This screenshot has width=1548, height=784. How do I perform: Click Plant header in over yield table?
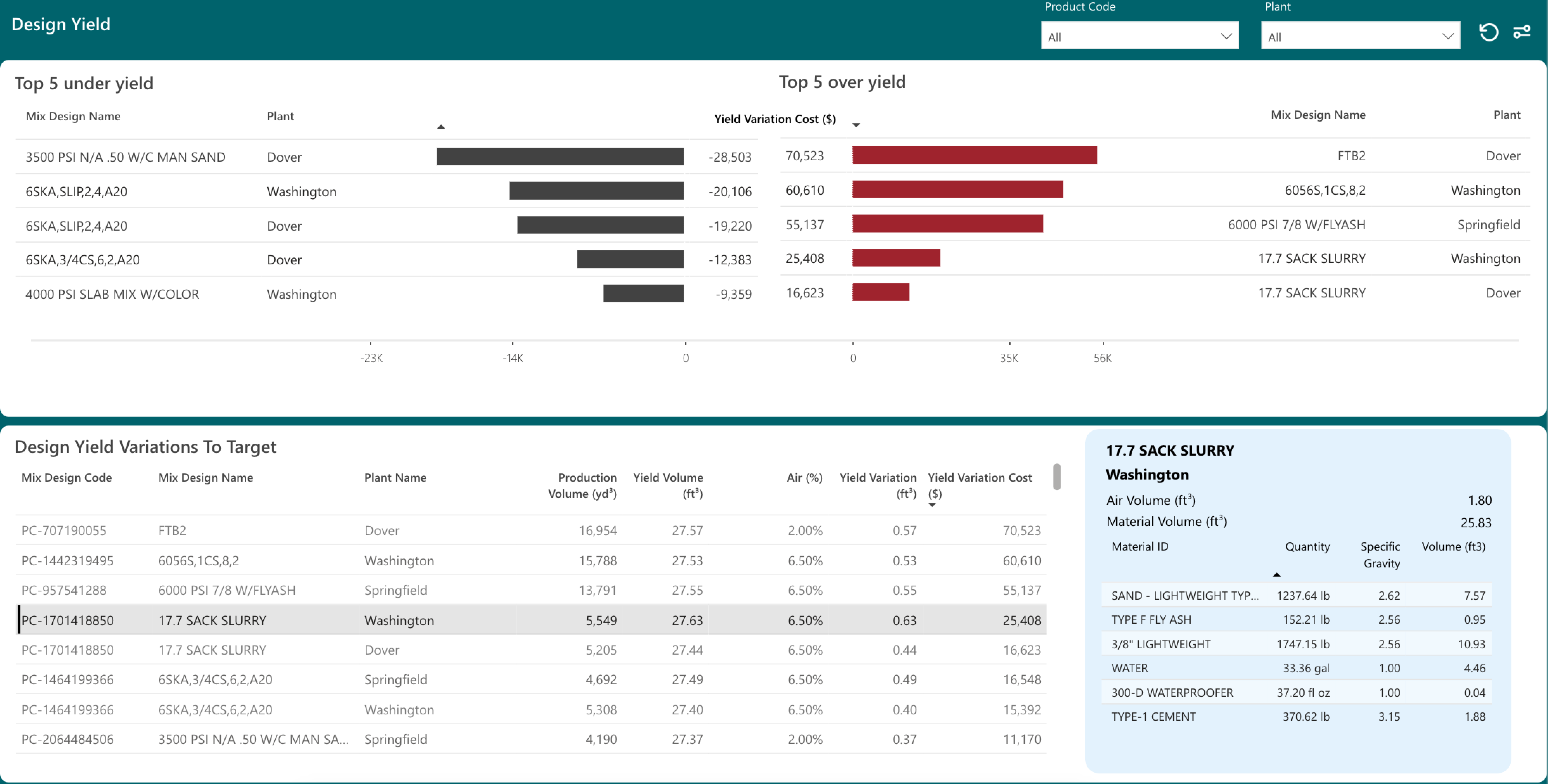pyautogui.click(x=1507, y=115)
